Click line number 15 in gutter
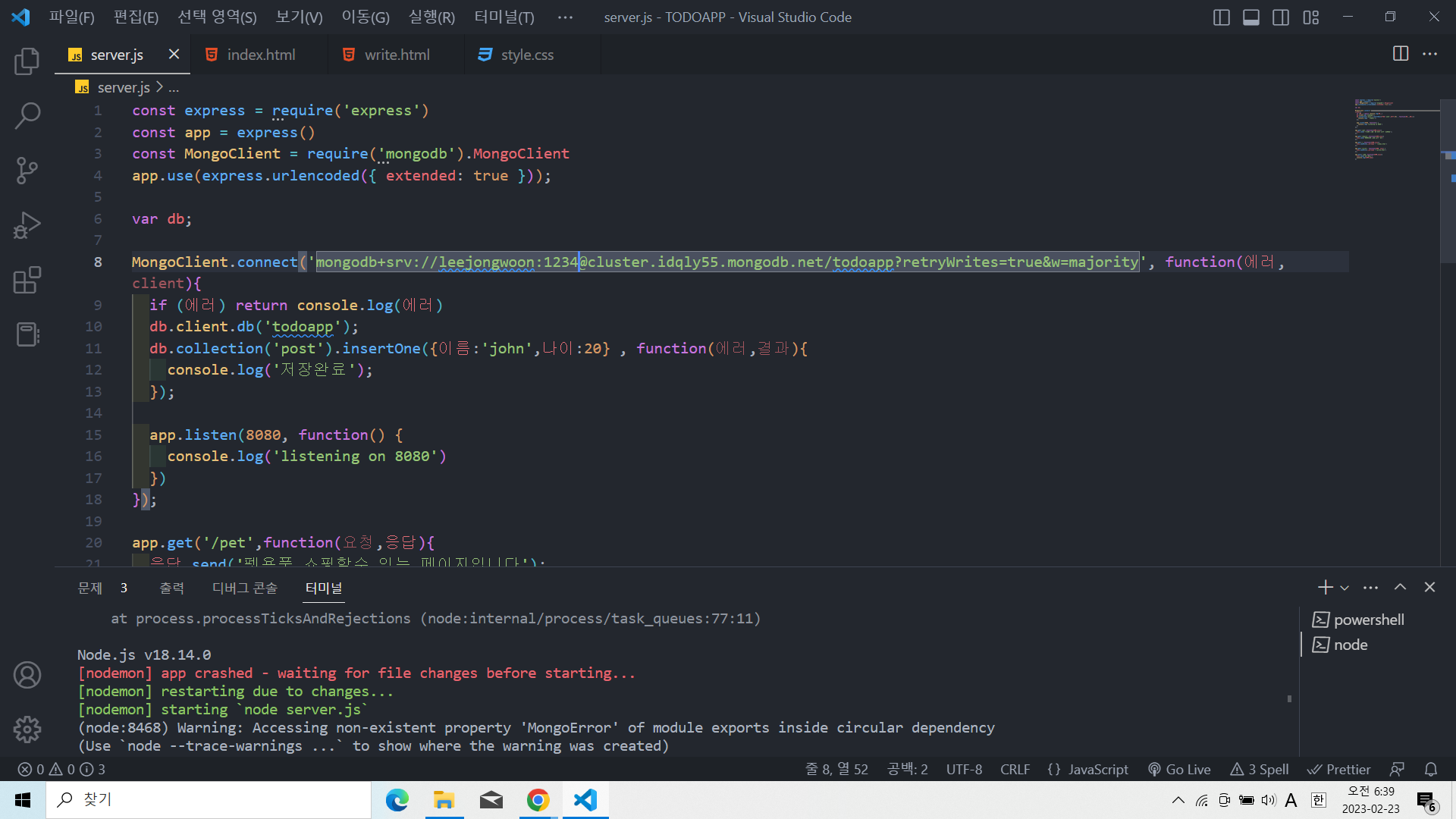The height and width of the screenshot is (819, 1456). [93, 435]
